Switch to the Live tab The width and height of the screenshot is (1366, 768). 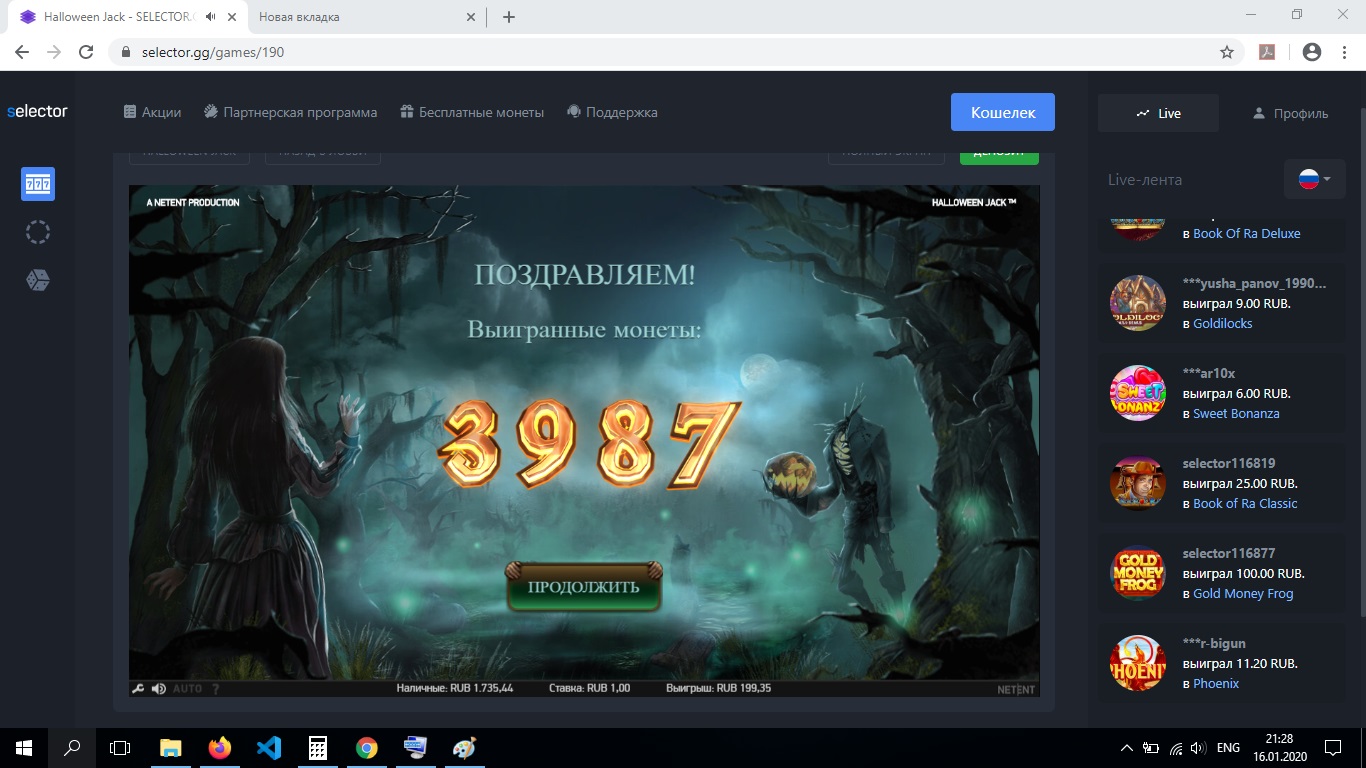pos(1158,113)
